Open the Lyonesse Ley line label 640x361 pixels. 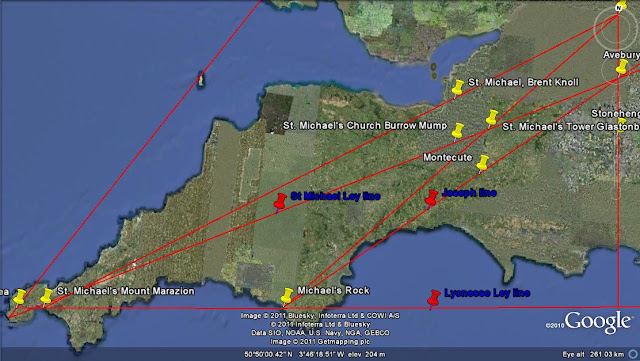(487, 293)
